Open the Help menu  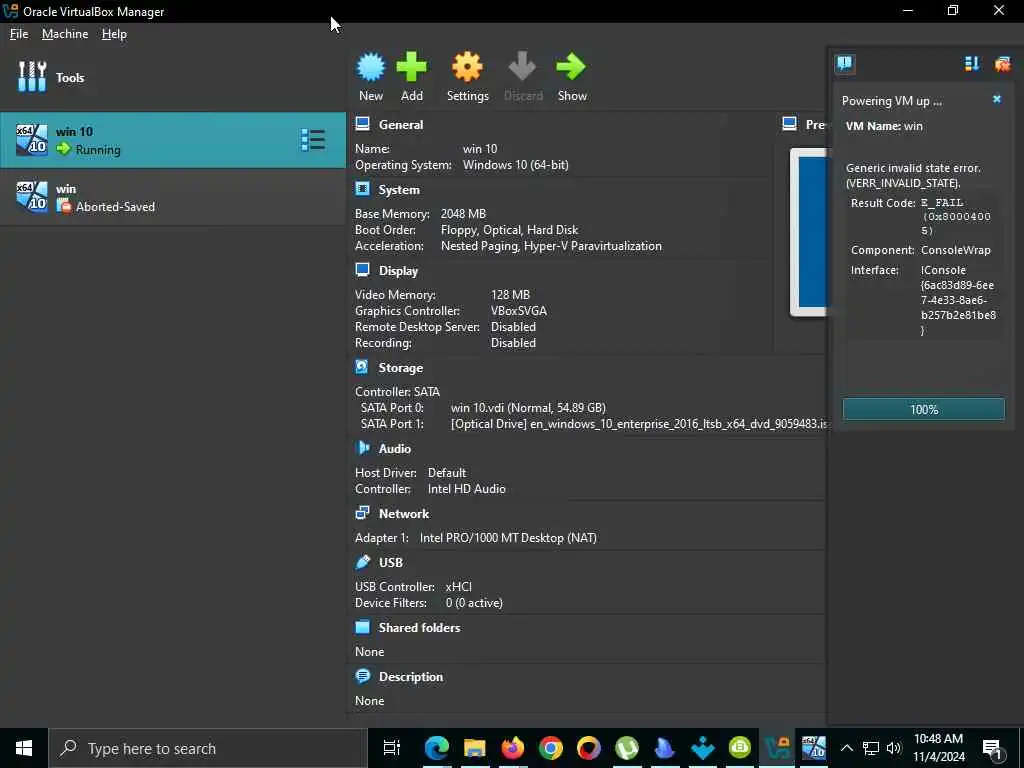tap(114, 34)
